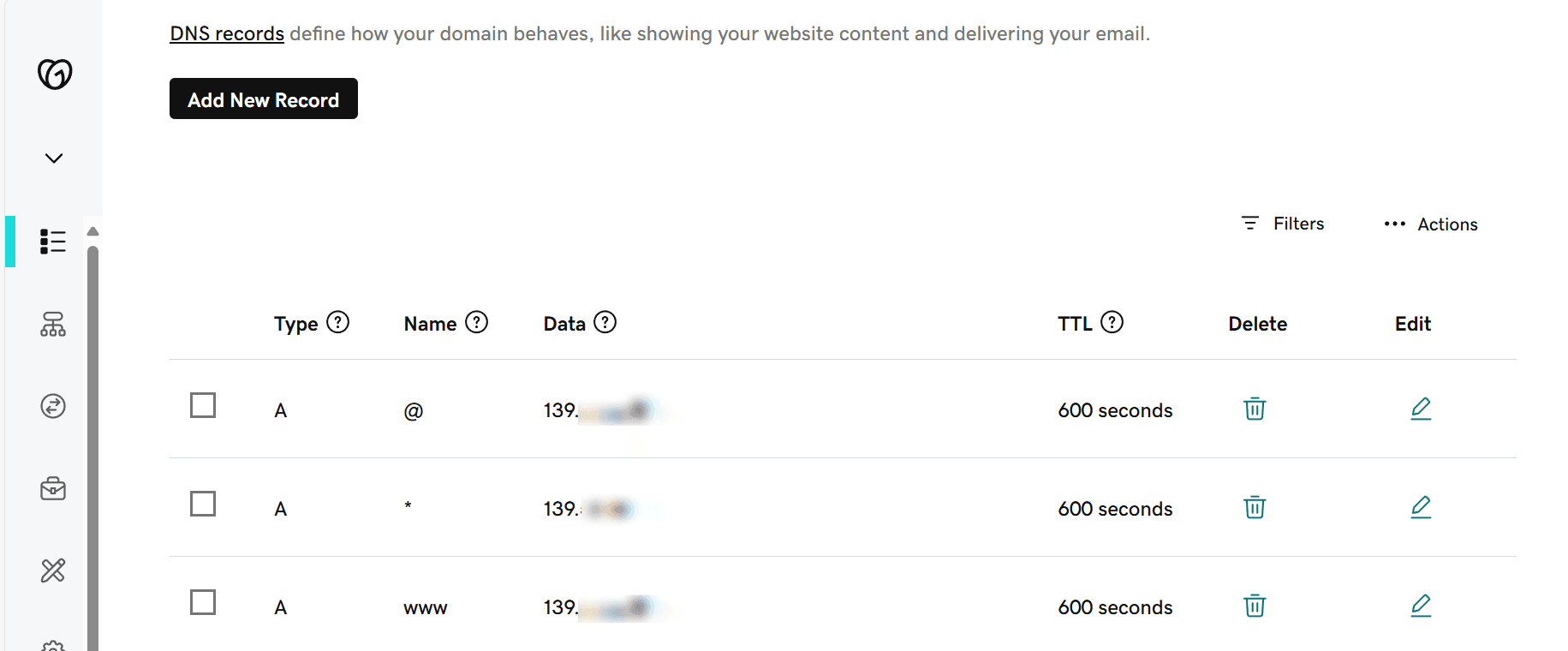1568x651 pixels.
Task: Open the forwarding arrows icon in sidebar
Action: coord(53,406)
